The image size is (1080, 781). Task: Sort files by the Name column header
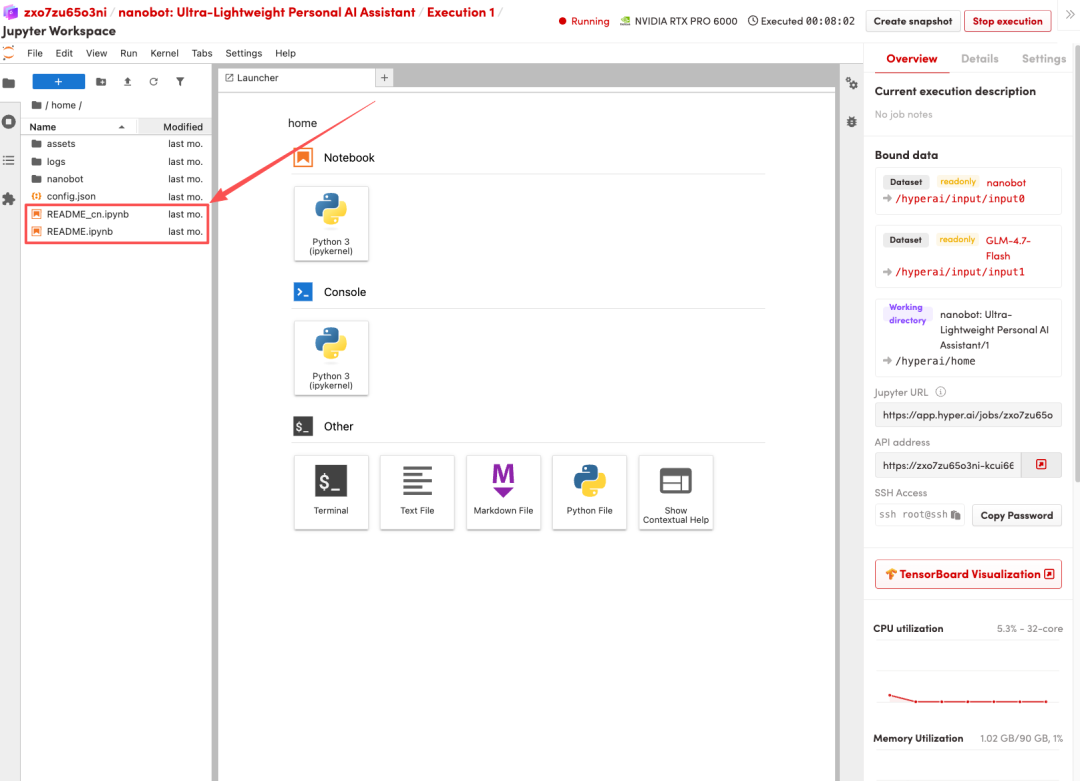point(44,127)
